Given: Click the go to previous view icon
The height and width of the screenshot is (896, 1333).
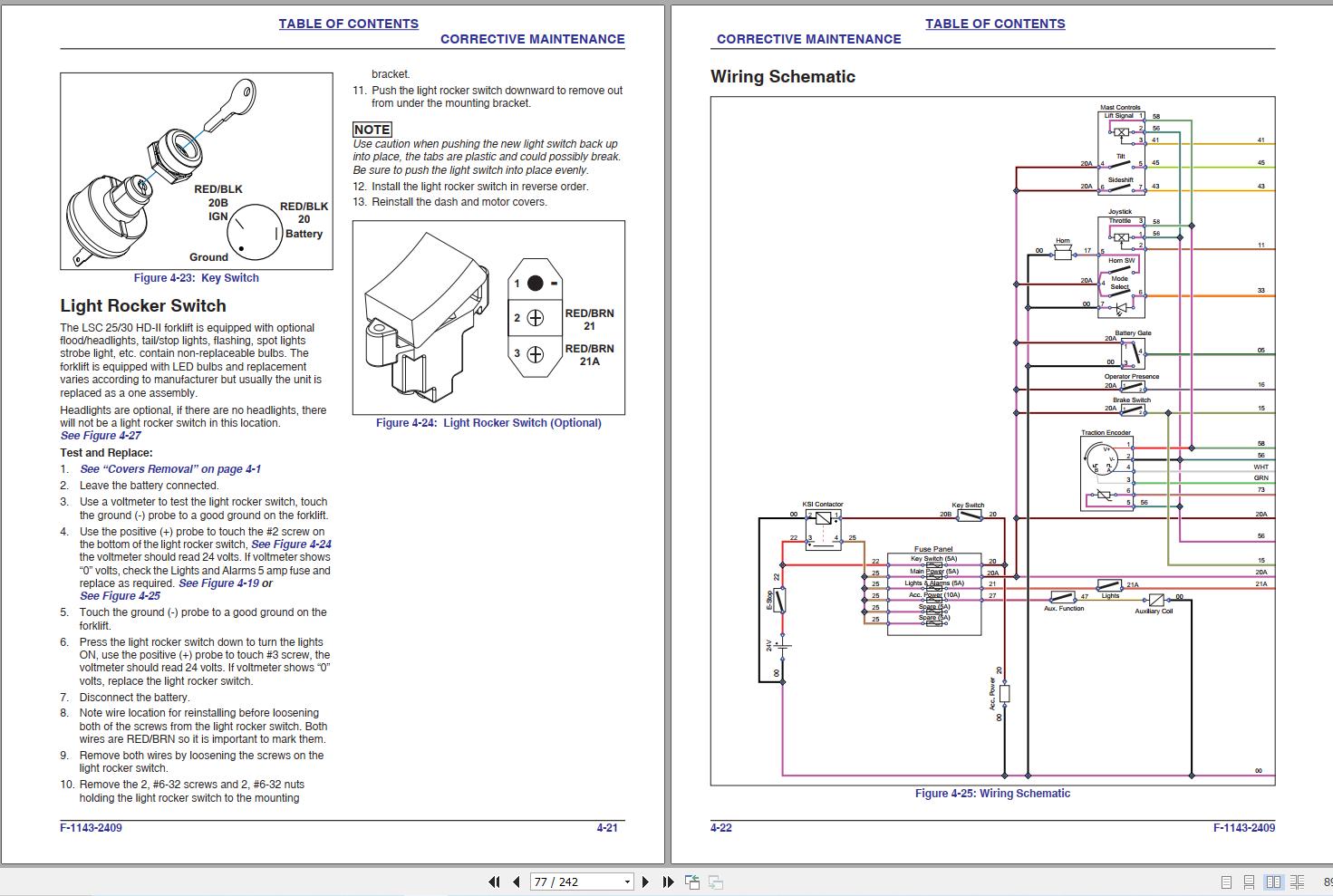Looking at the screenshot, I should (x=692, y=882).
